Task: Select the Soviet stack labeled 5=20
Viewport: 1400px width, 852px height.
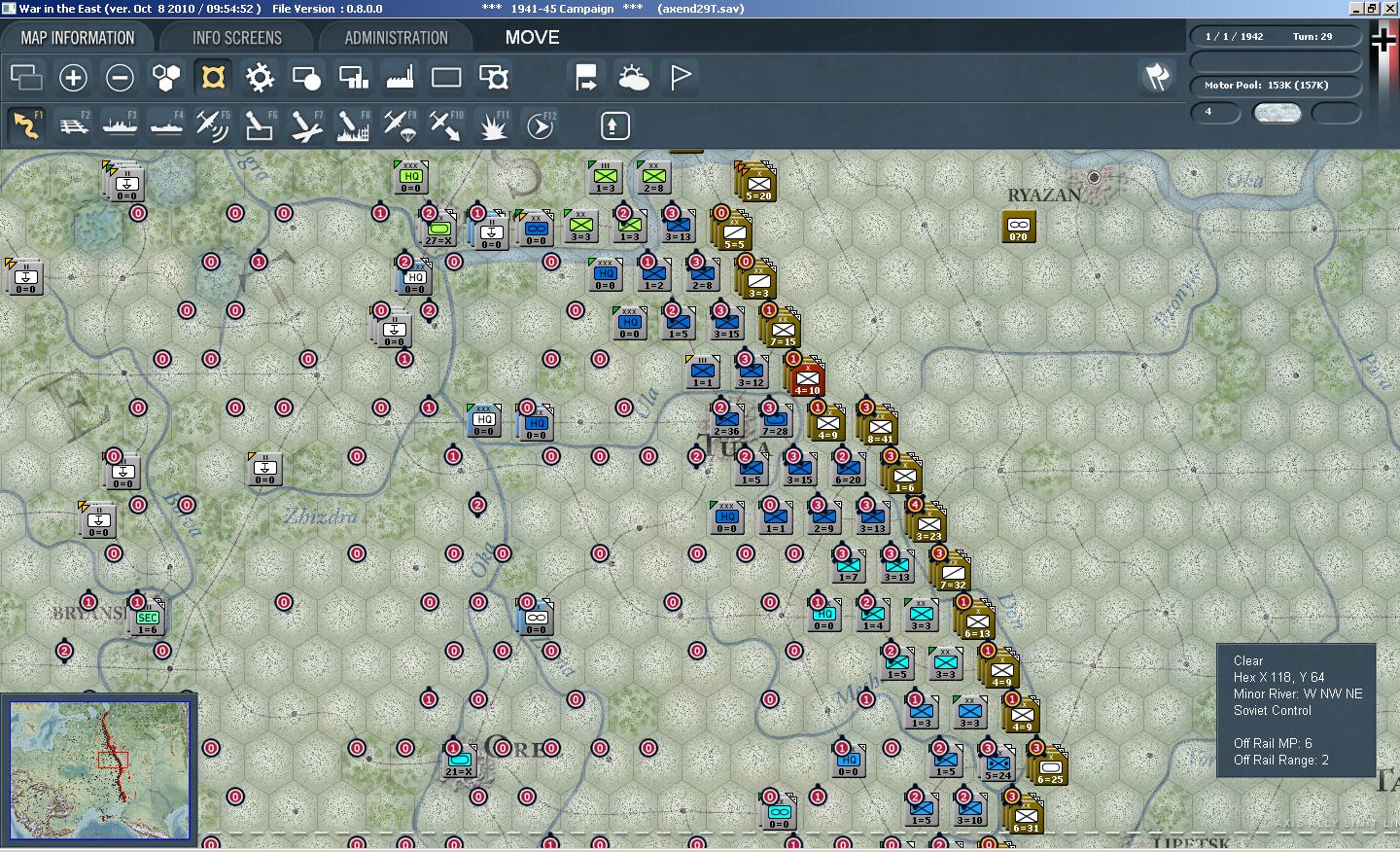Action: point(758,183)
